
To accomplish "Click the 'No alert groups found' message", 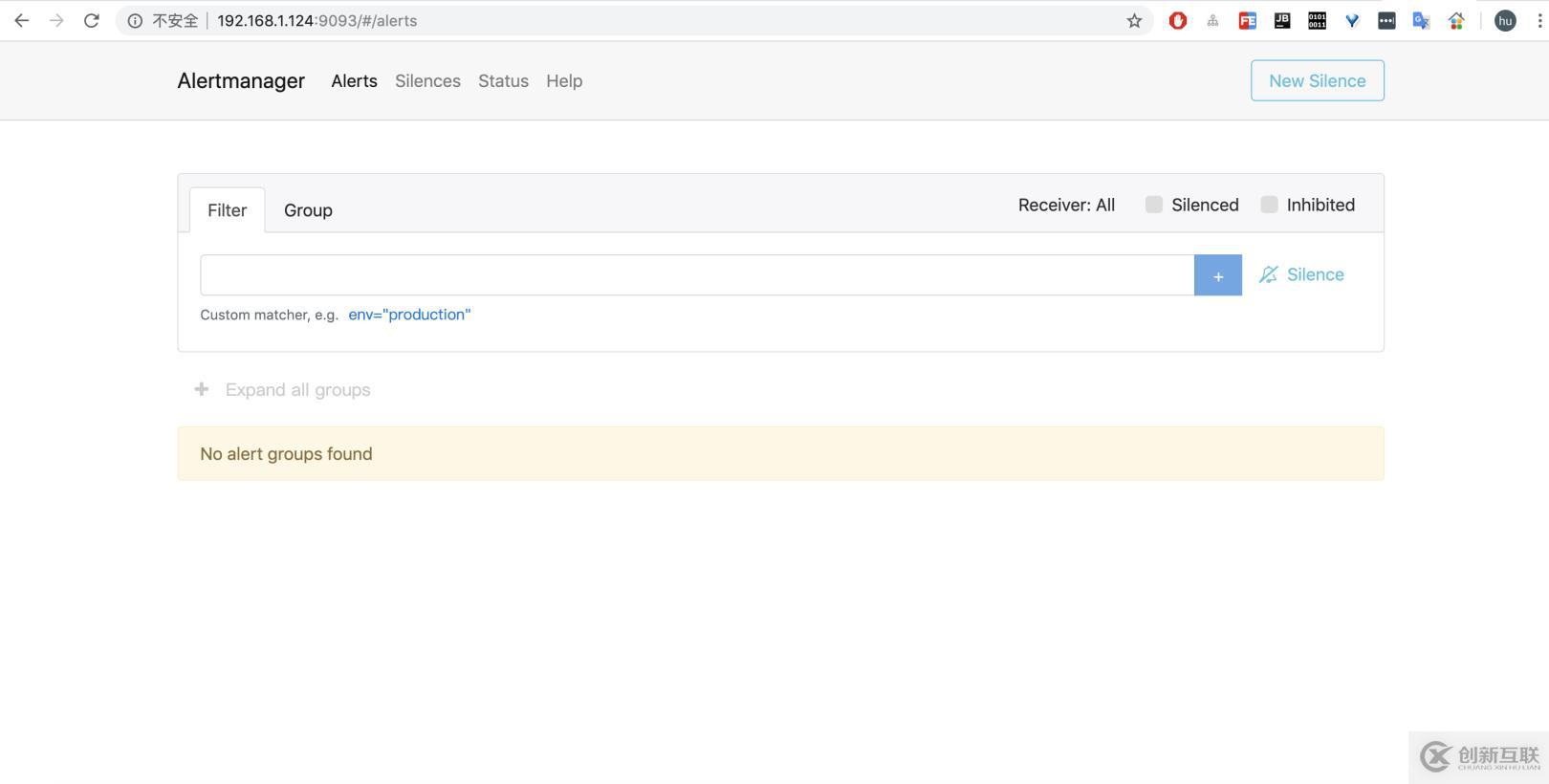I will tap(286, 454).
